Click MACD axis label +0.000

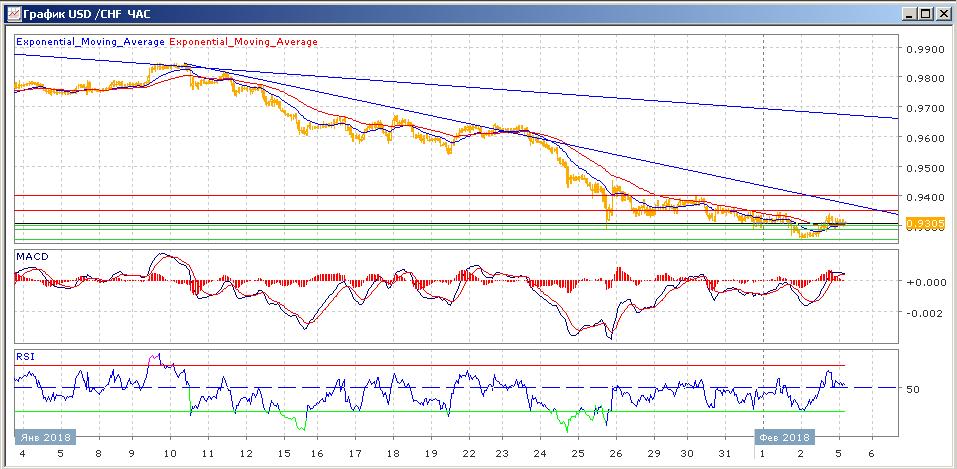925,282
